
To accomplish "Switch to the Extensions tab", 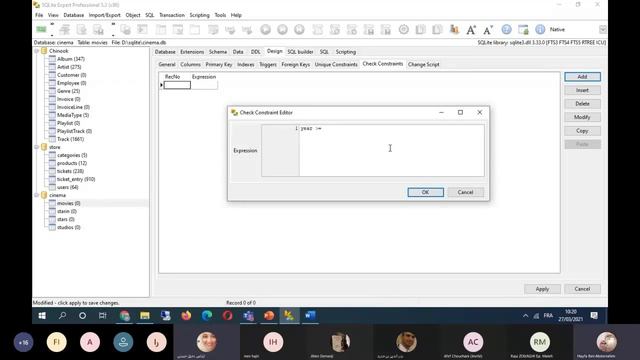I will click(192, 52).
